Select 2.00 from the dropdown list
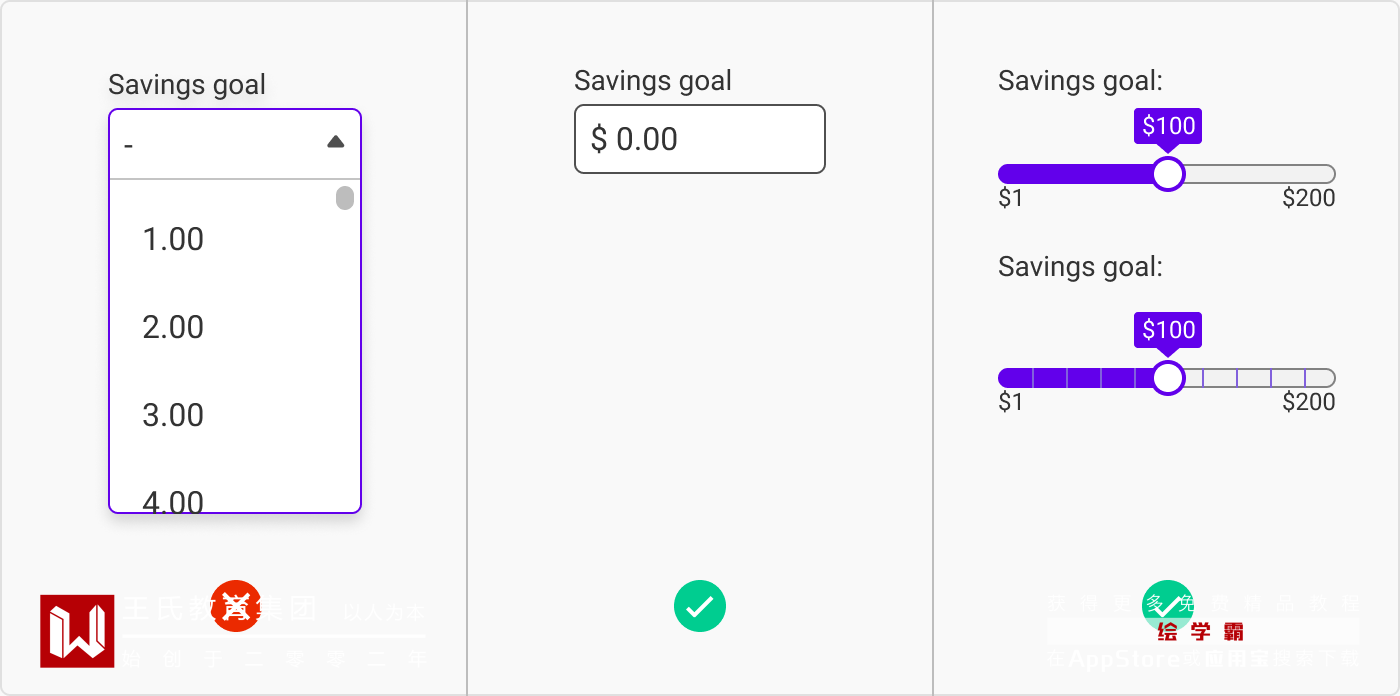 [173, 328]
